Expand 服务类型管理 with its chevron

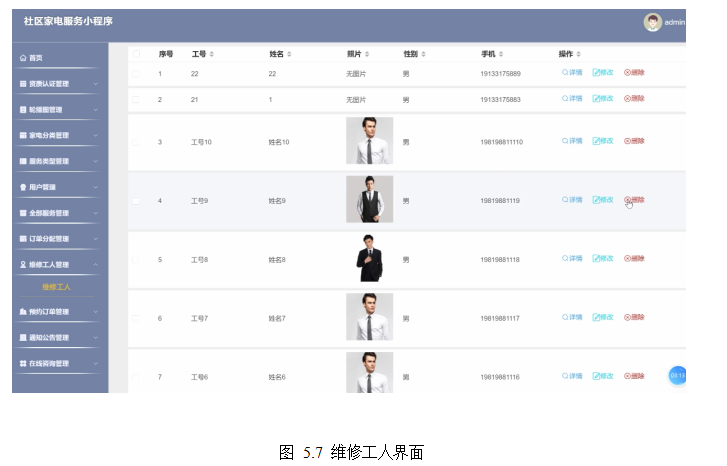click(x=96, y=161)
